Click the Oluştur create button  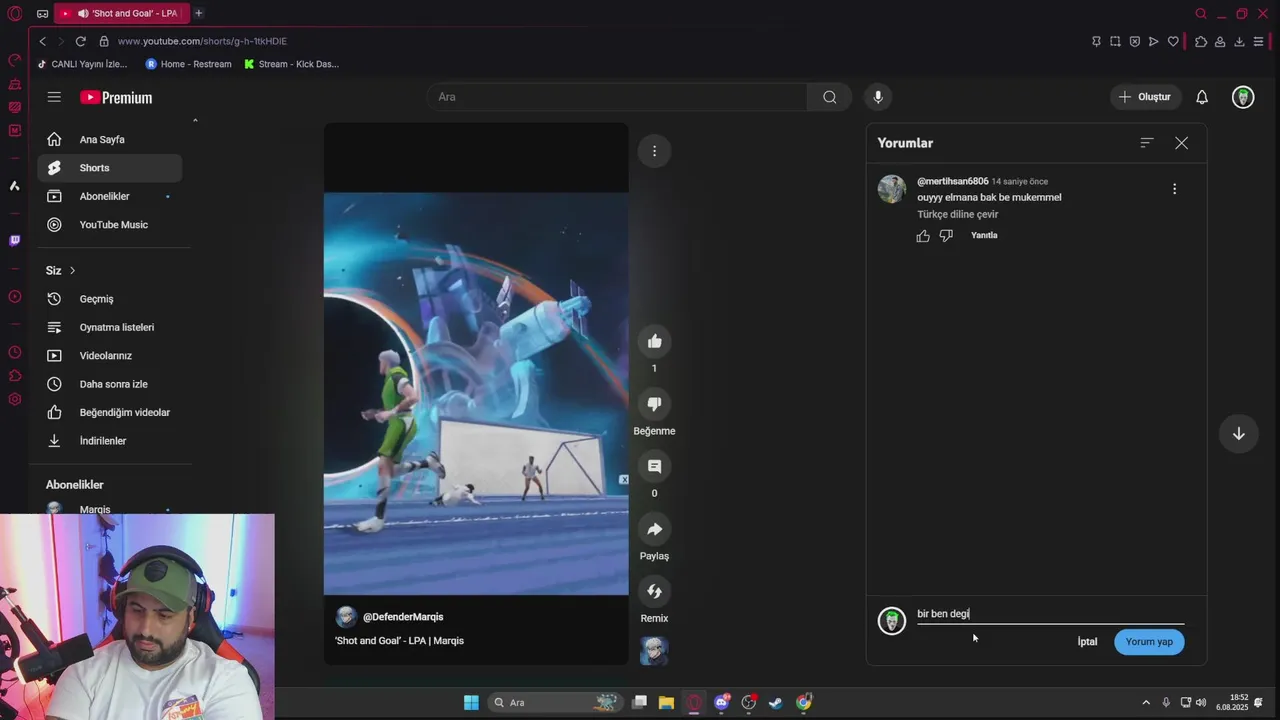click(1144, 97)
